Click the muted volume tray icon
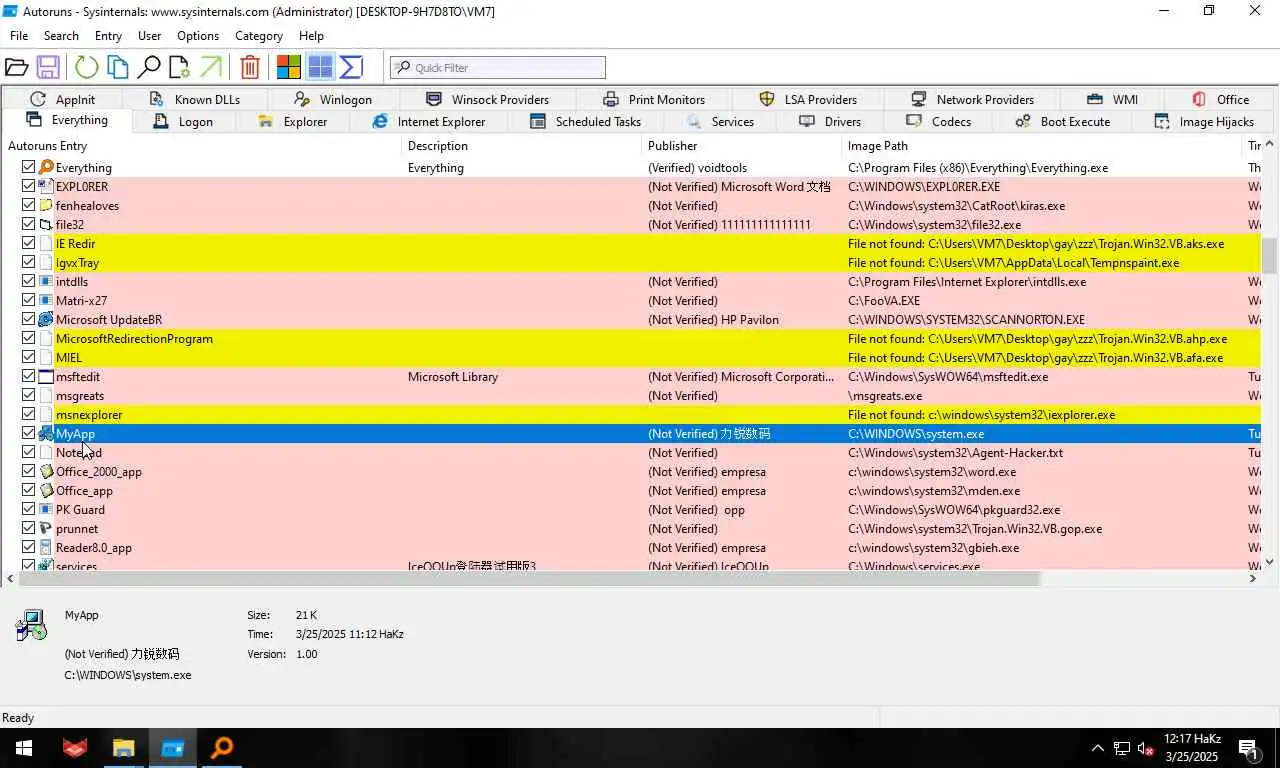The height and width of the screenshot is (768, 1280). 1146,748
